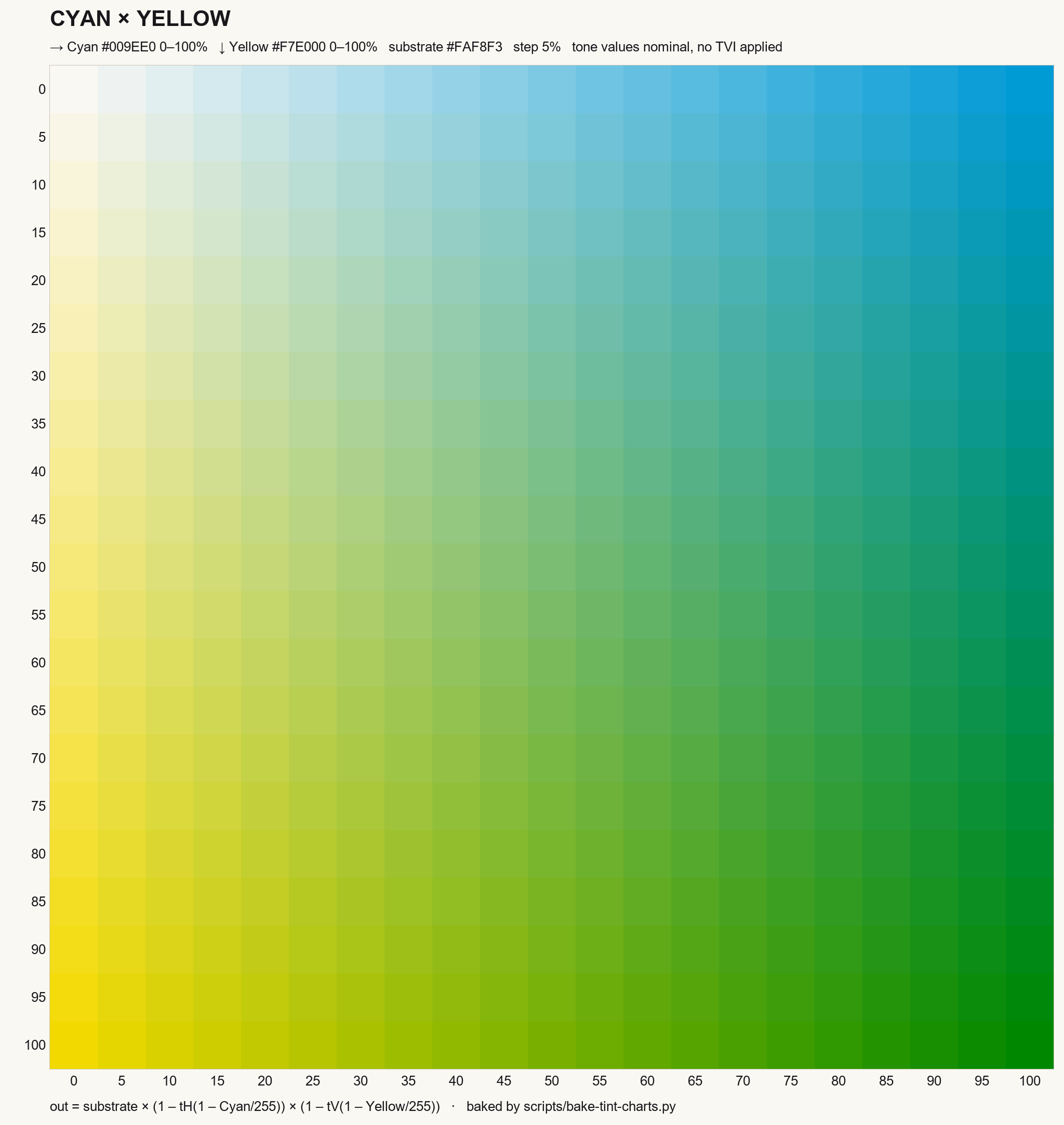
Task: Click the bottom column label 100
Action: click(1030, 1081)
